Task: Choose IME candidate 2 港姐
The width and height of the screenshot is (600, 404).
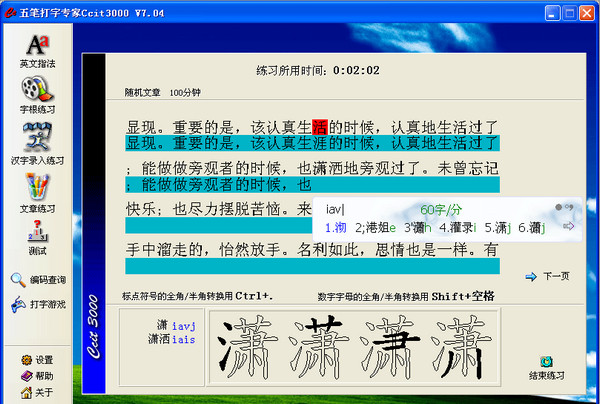Action: 375,228
